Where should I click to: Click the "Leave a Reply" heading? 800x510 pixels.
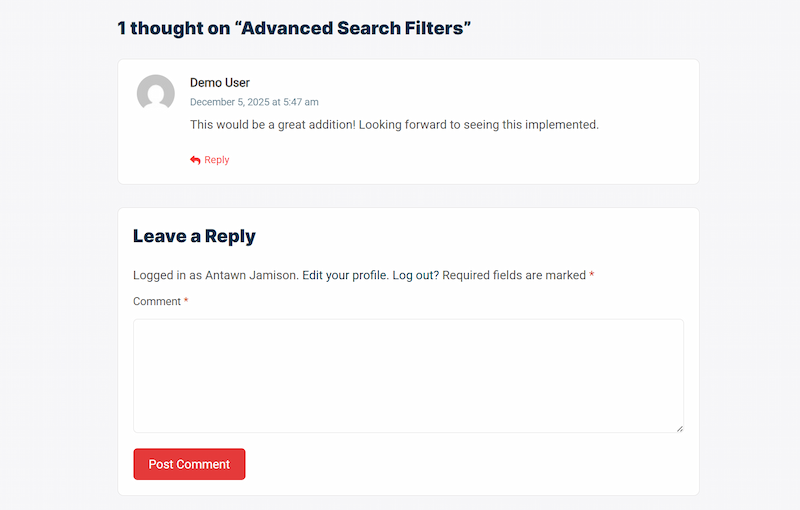click(194, 237)
